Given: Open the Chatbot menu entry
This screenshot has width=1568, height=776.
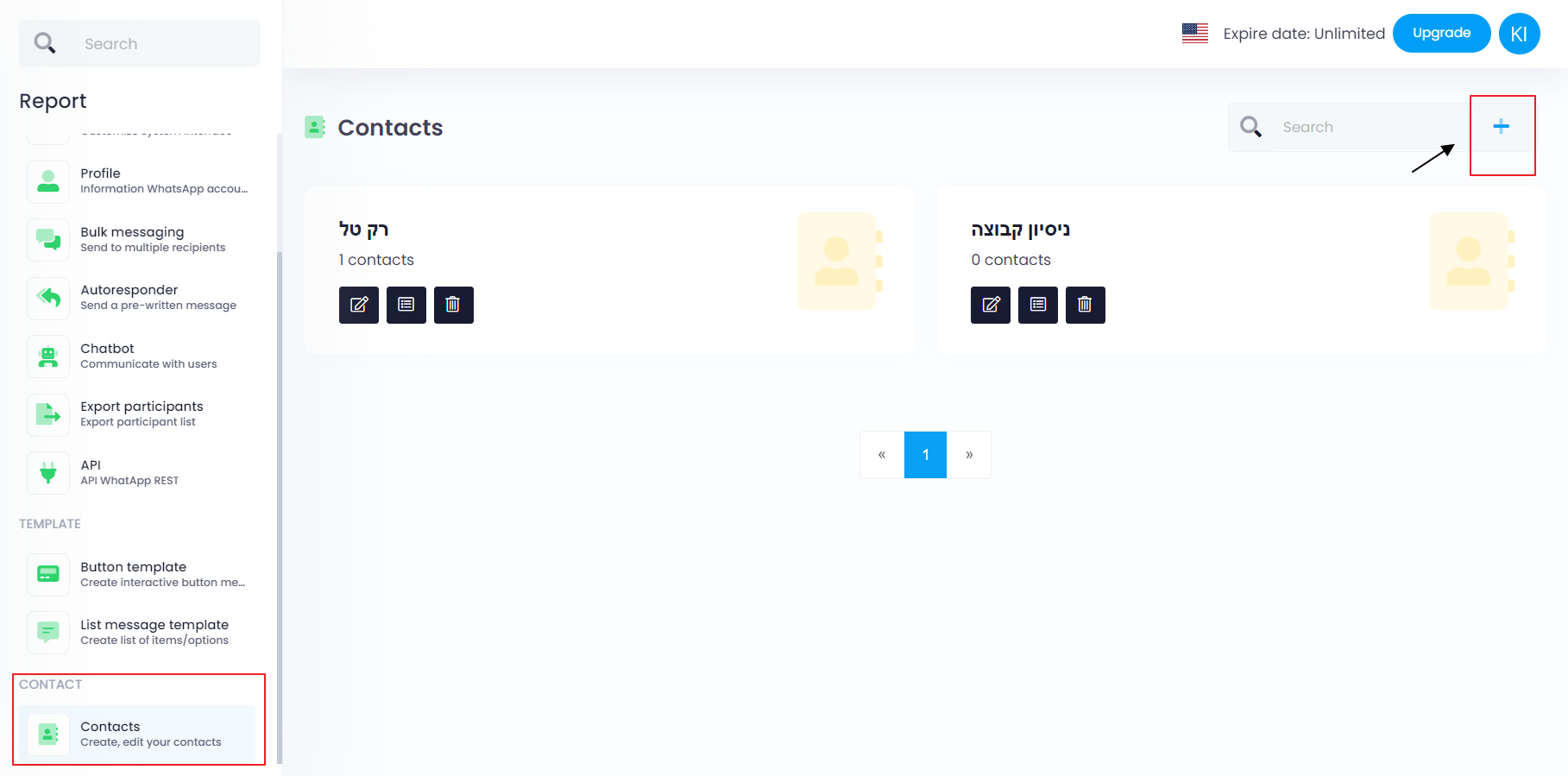Looking at the screenshot, I should pyautogui.click(x=138, y=356).
